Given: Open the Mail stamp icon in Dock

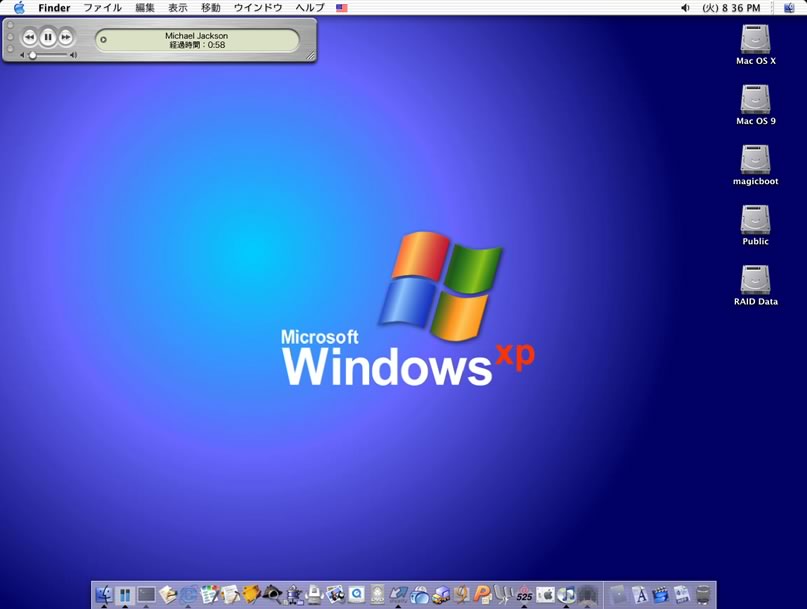Looking at the screenshot, I should [167, 595].
